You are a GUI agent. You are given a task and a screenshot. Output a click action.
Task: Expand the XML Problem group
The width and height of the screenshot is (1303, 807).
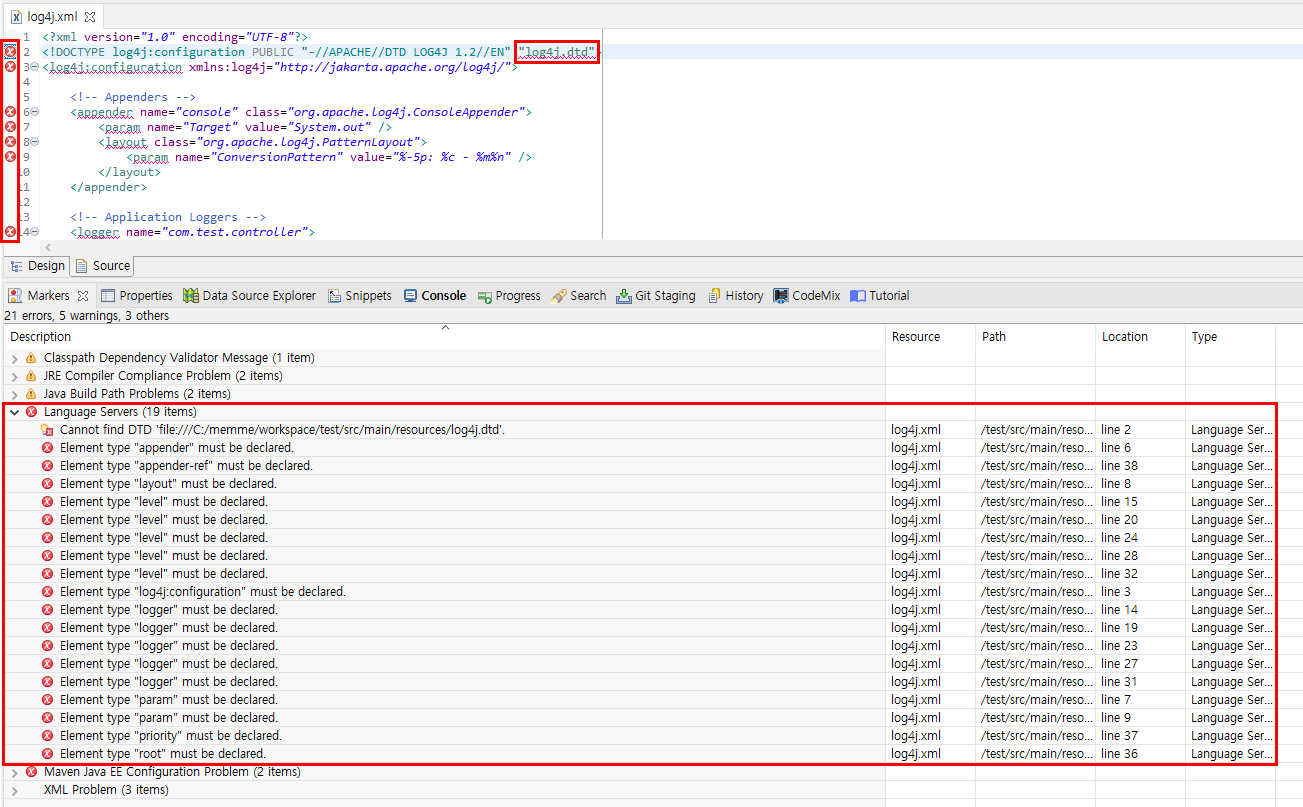point(14,790)
